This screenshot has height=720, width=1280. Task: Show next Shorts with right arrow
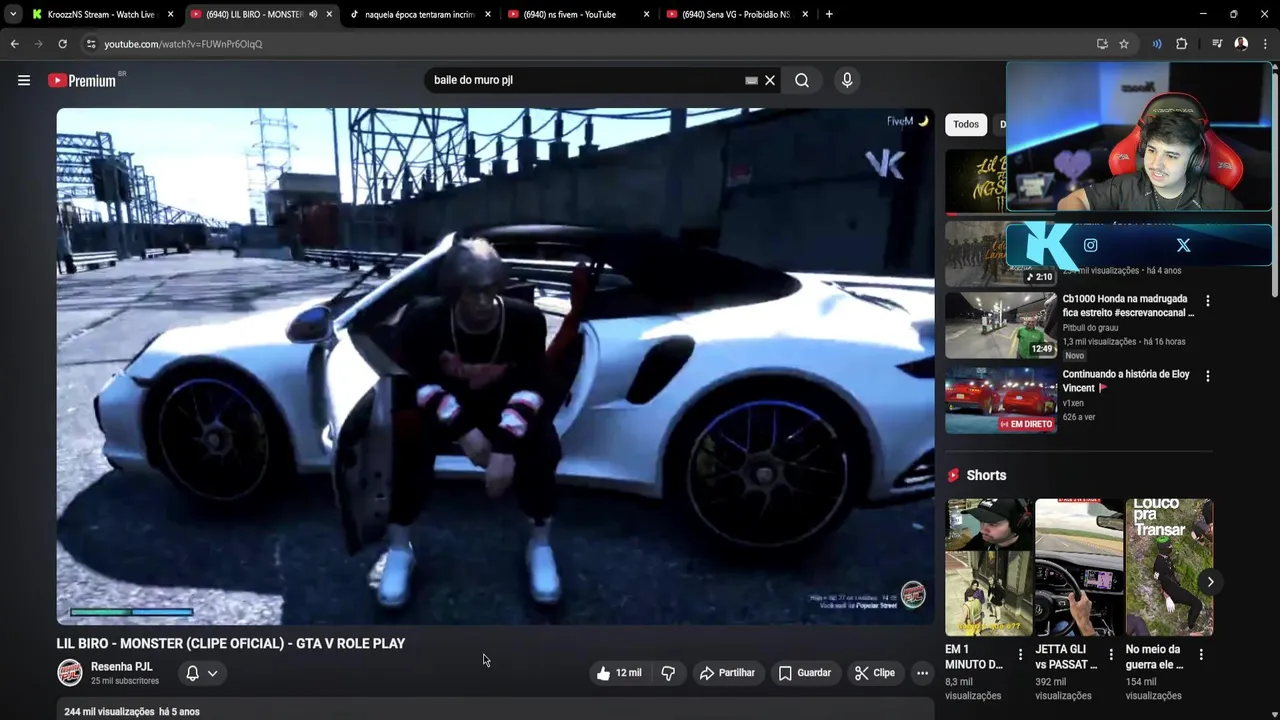pyautogui.click(x=1210, y=582)
